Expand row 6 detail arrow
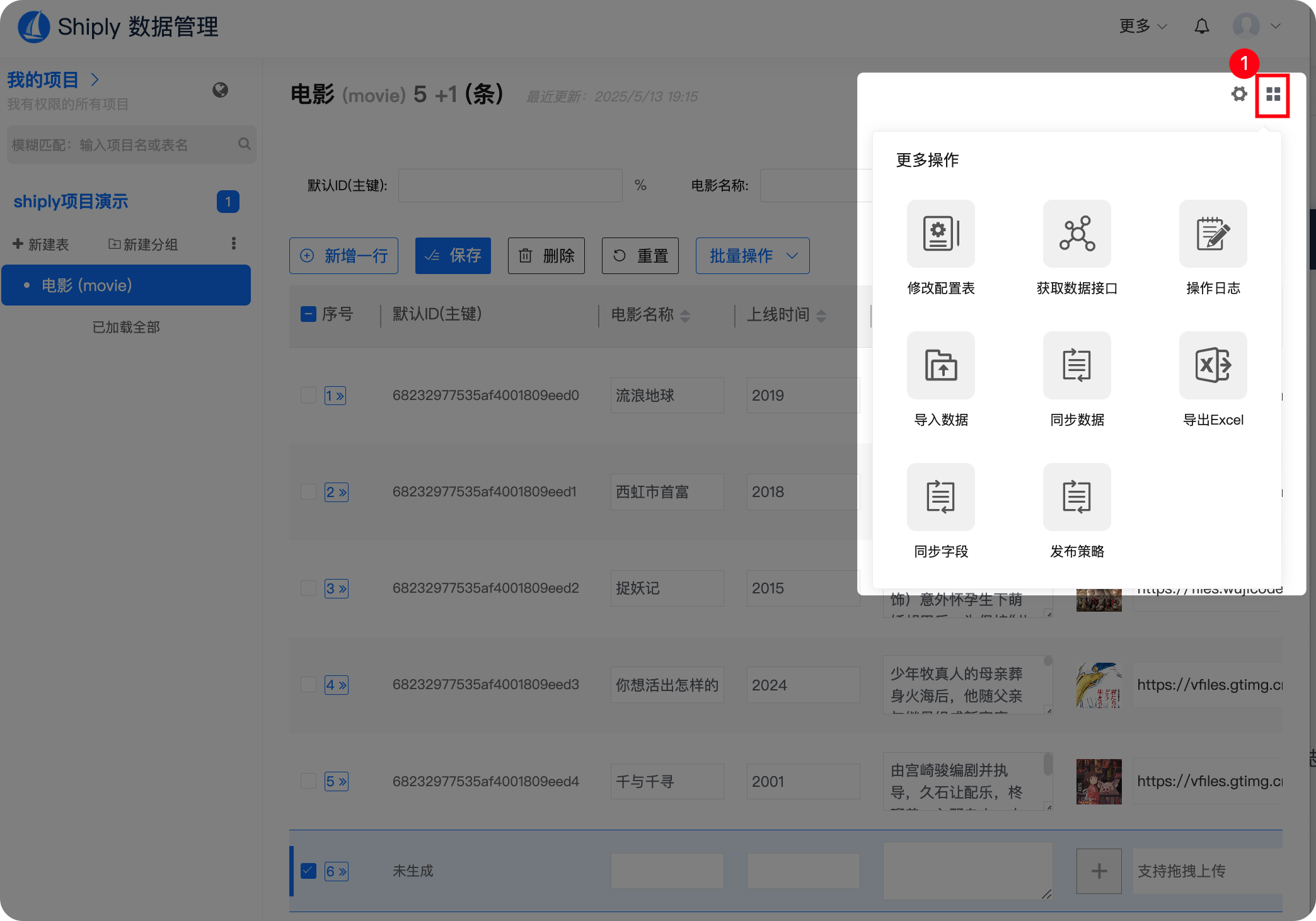The image size is (1316, 921). tap(336, 871)
